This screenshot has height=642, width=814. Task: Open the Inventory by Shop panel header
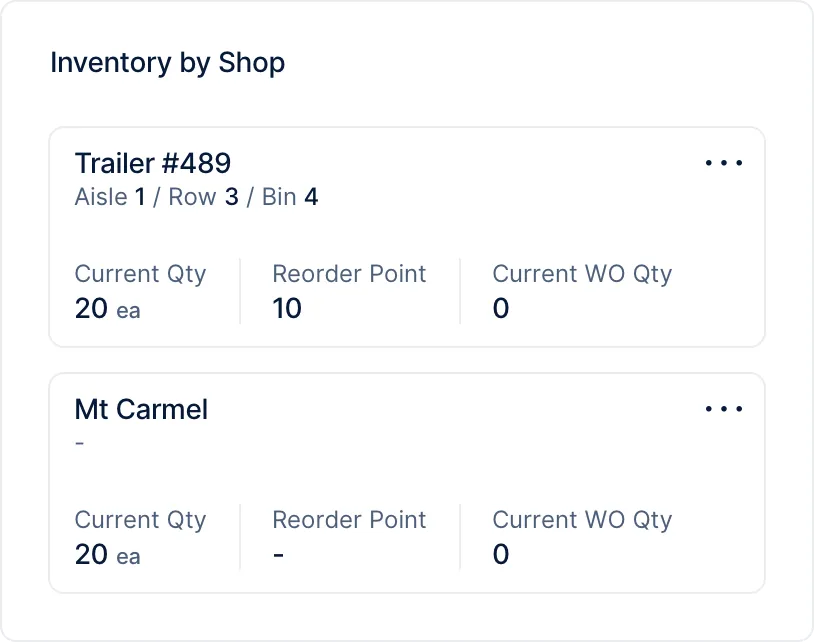tap(167, 62)
